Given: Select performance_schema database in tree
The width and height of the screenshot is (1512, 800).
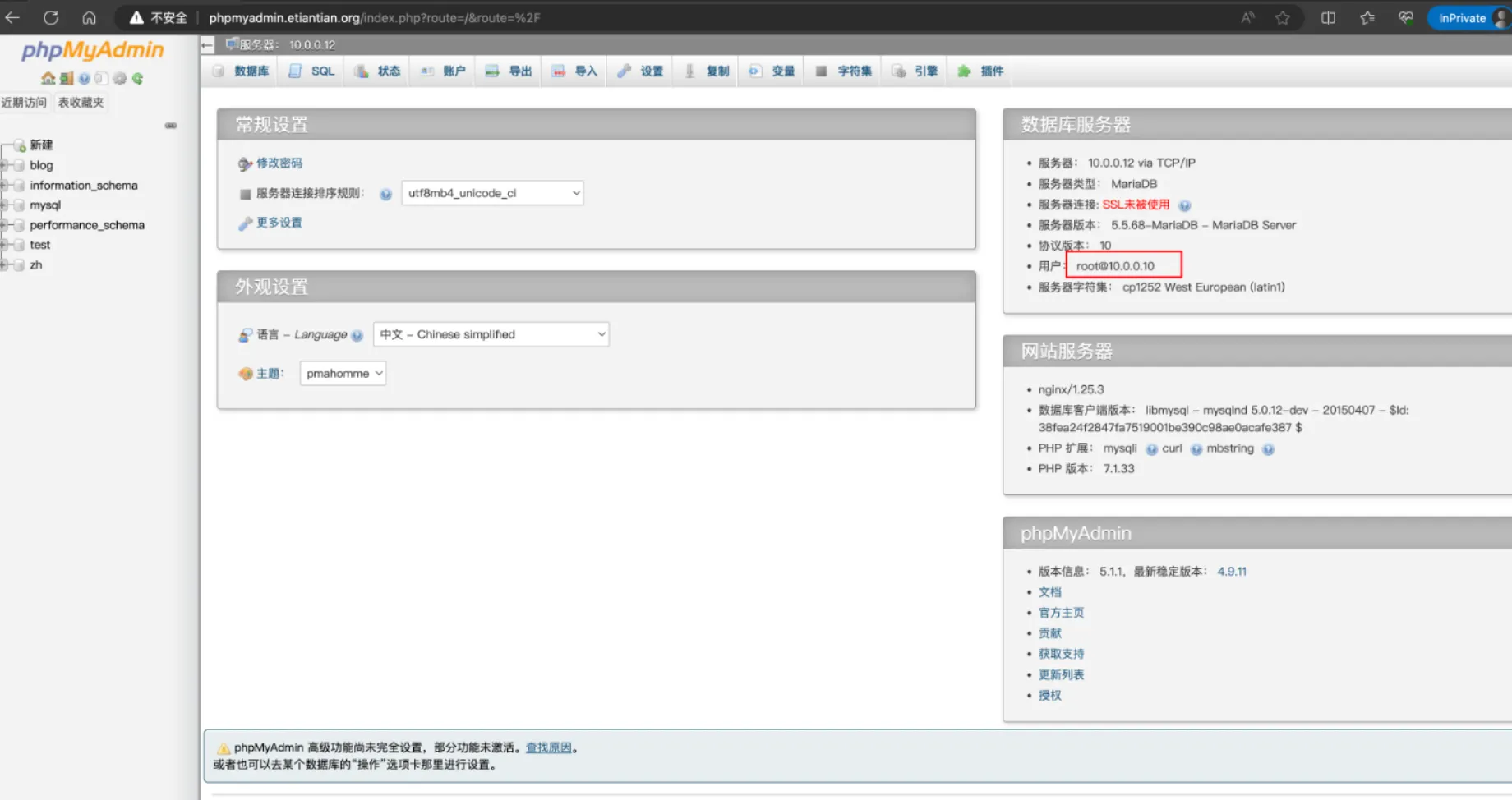Looking at the screenshot, I should pyautogui.click(x=87, y=225).
